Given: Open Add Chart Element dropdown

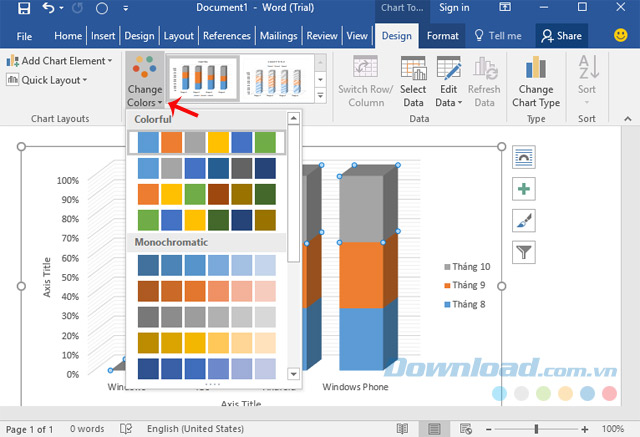Looking at the screenshot, I should [x=60, y=61].
